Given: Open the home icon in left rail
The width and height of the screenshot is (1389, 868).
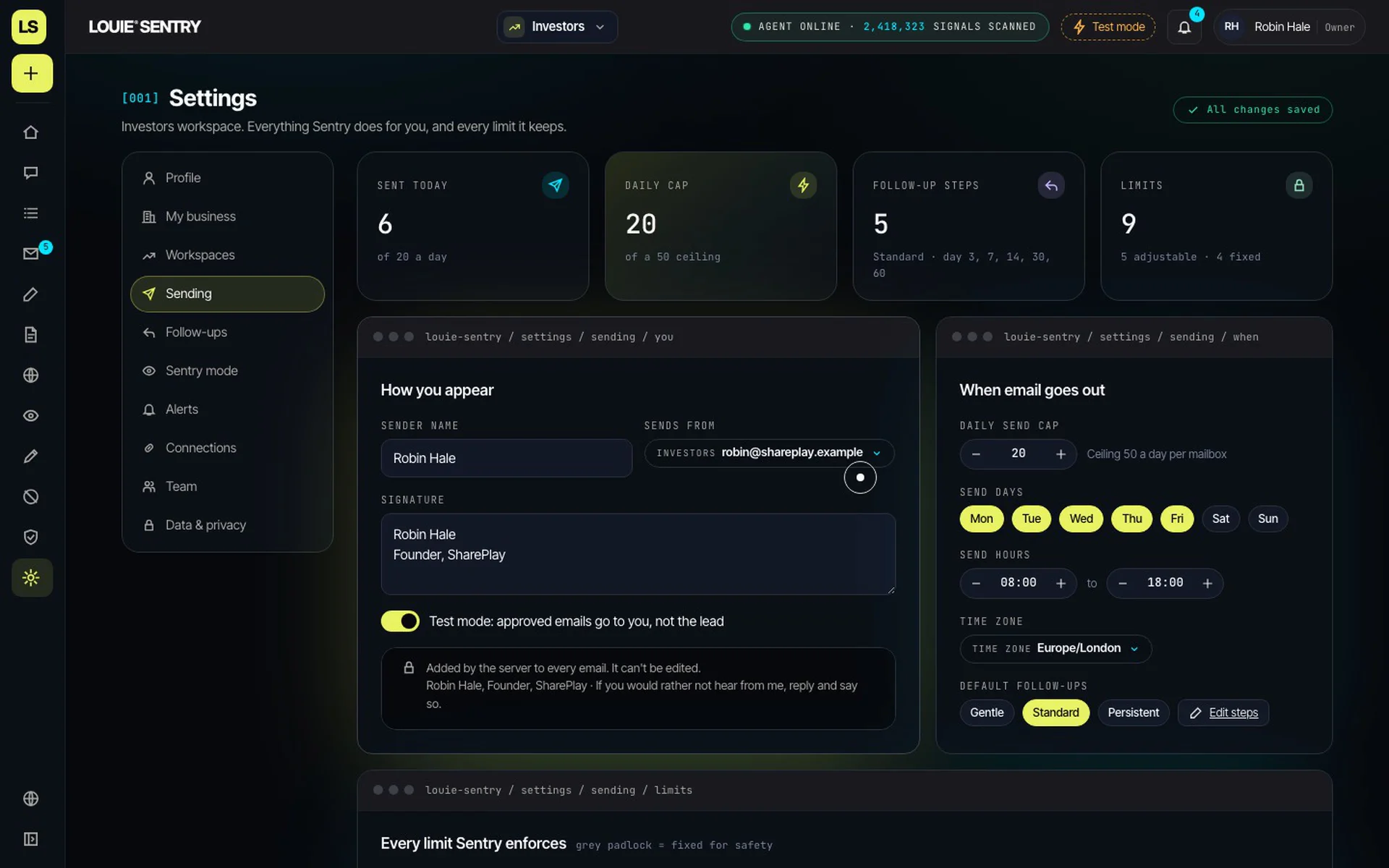Looking at the screenshot, I should click(x=30, y=132).
